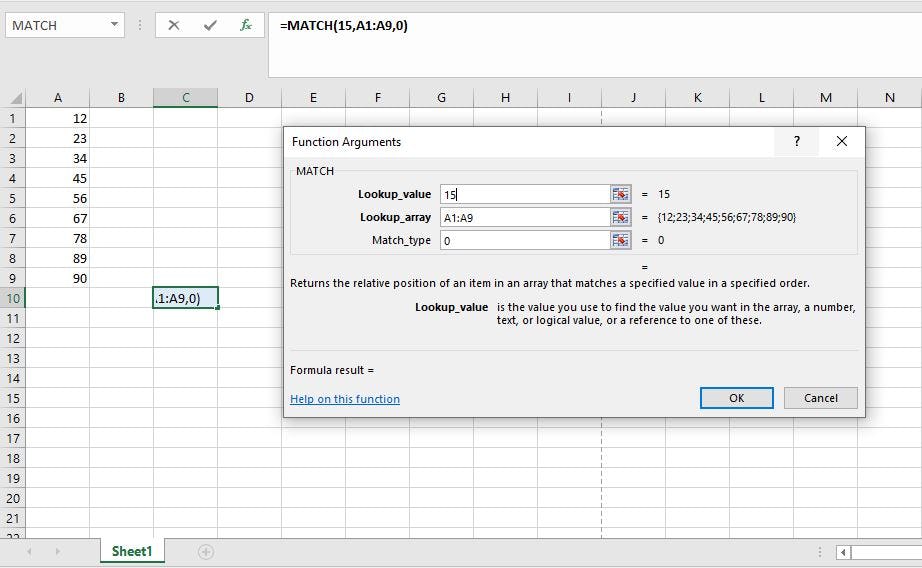Select column M header
This screenshot has width=922, height=568.
[x=826, y=98]
